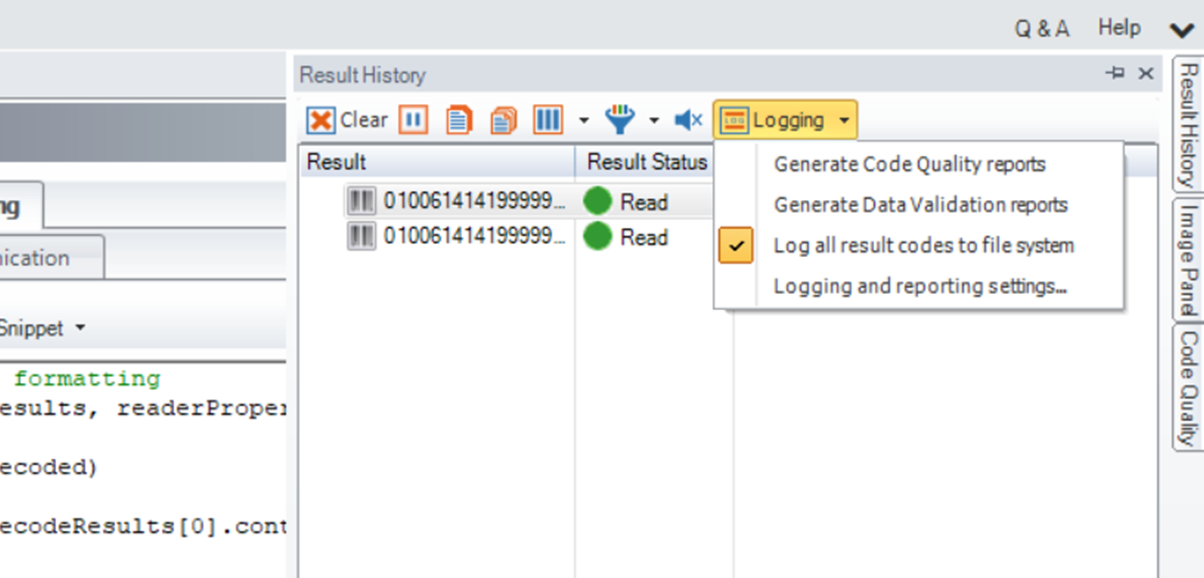The width and height of the screenshot is (1204, 578).
Task: Pin the Result History panel
Action: pyautogui.click(x=1115, y=73)
